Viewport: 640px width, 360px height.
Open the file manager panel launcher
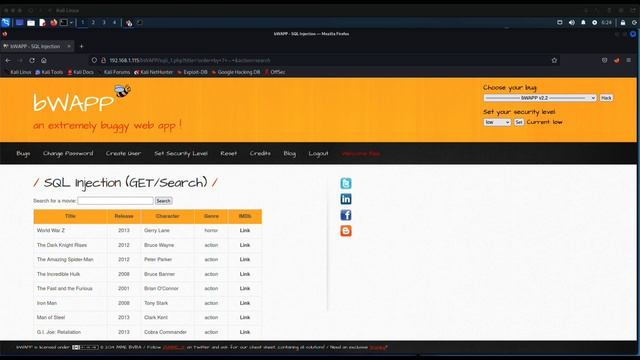tap(31, 22)
